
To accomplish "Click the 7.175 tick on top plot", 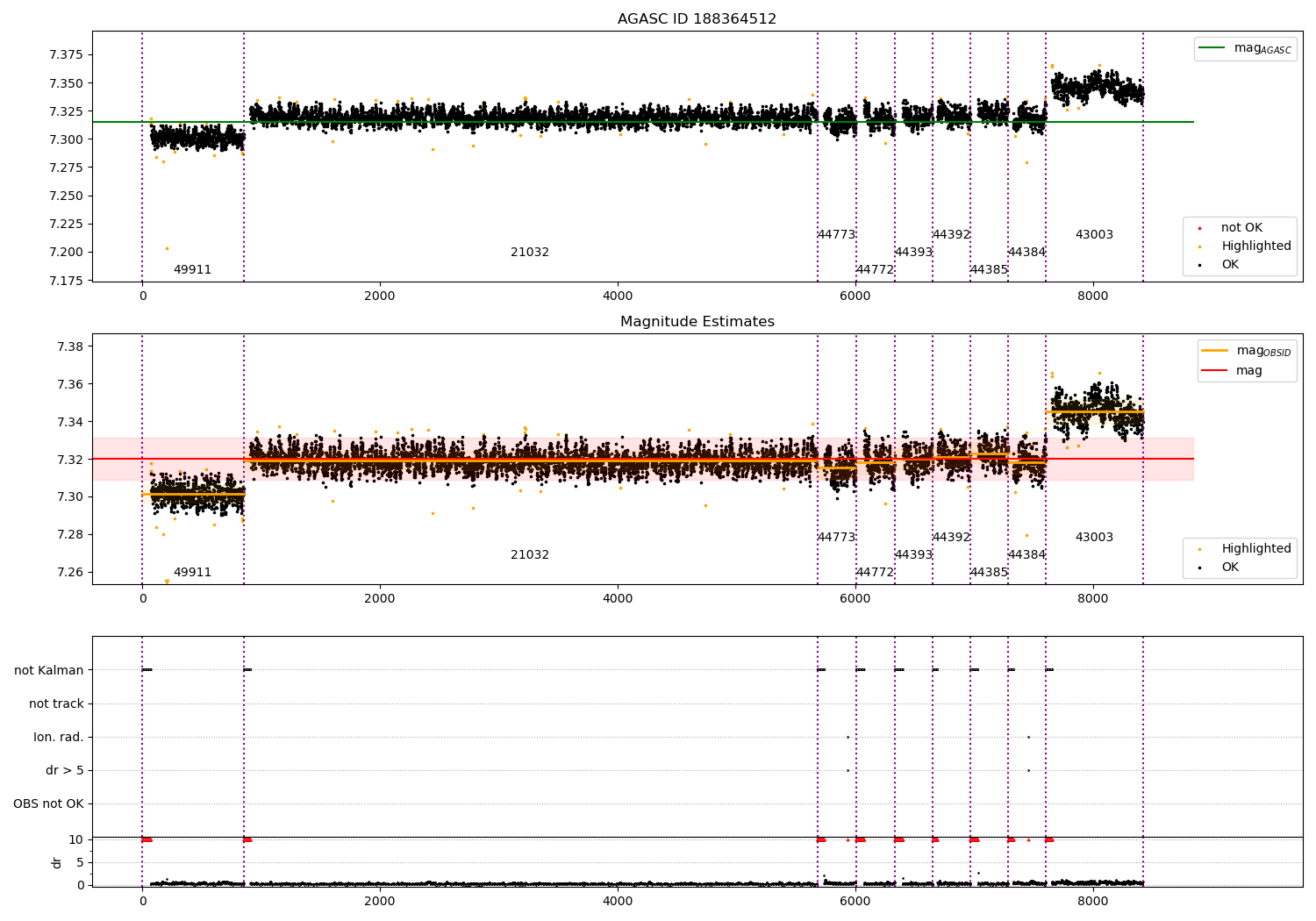I will [66, 281].
